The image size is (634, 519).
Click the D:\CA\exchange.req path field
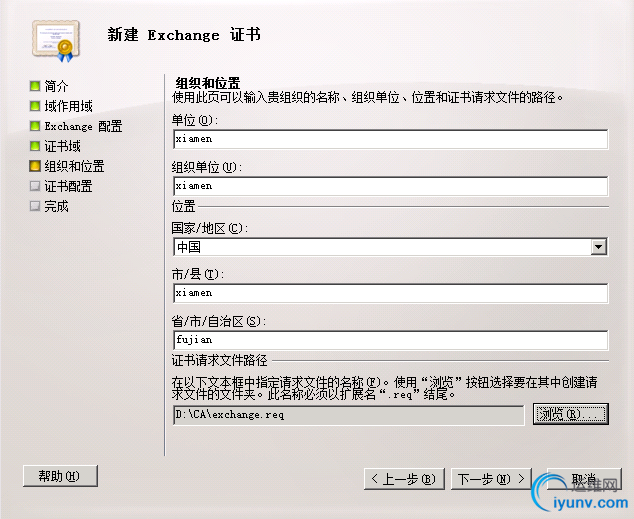tap(349, 415)
